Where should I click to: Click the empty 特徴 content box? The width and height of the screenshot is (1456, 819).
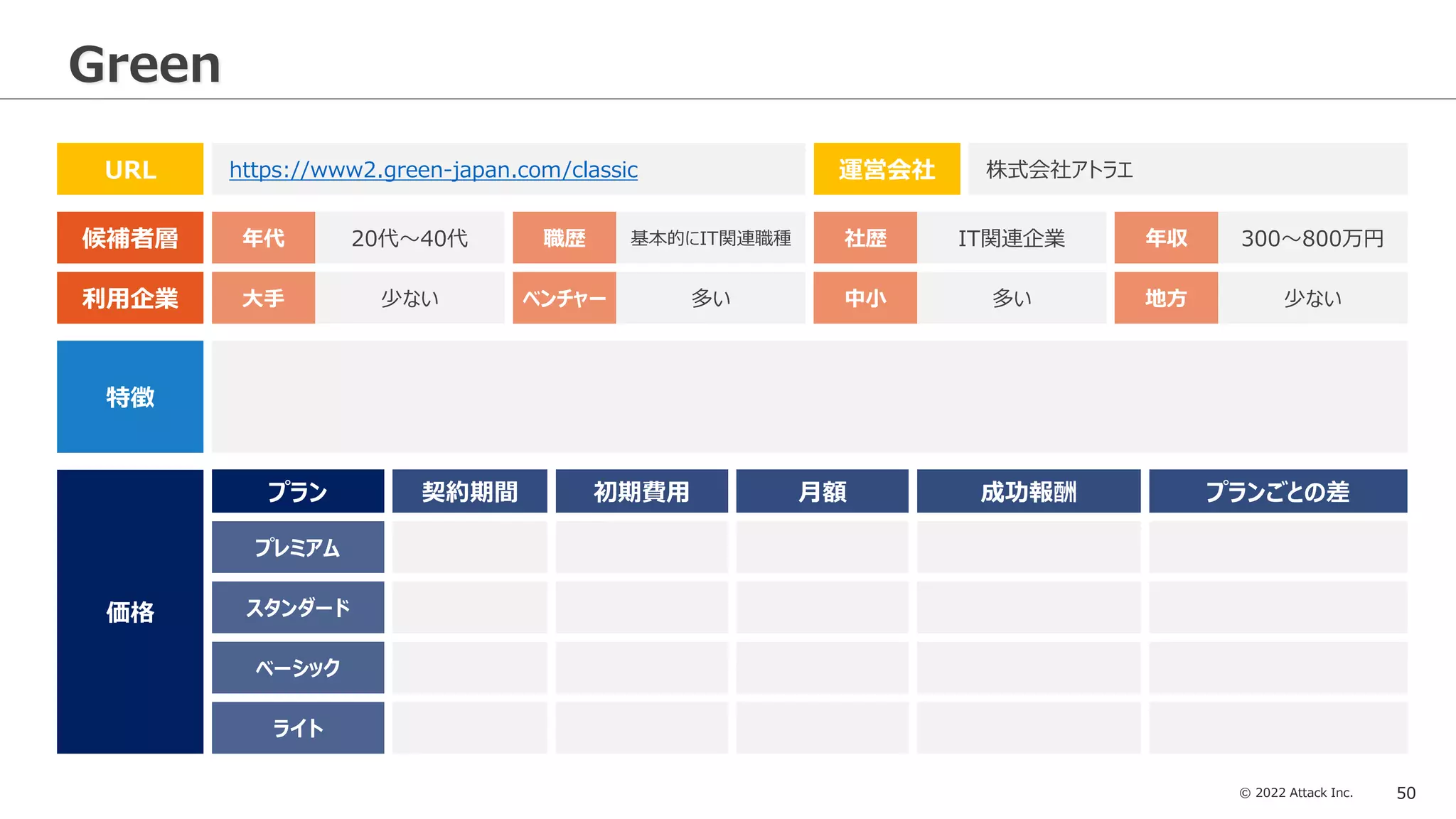point(810,397)
